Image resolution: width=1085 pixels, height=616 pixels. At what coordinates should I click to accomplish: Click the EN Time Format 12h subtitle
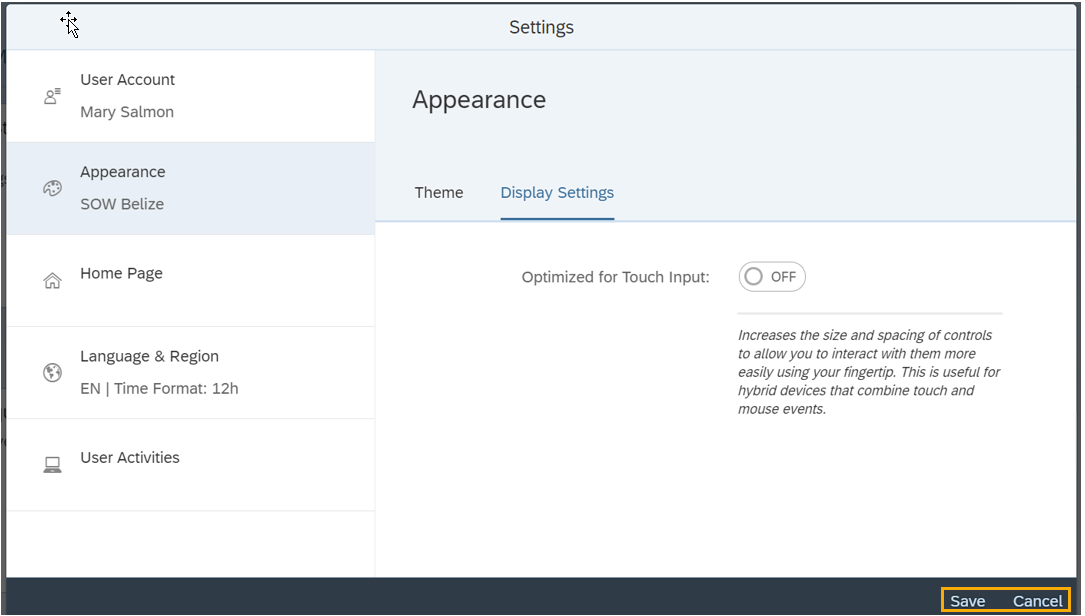point(159,388)
